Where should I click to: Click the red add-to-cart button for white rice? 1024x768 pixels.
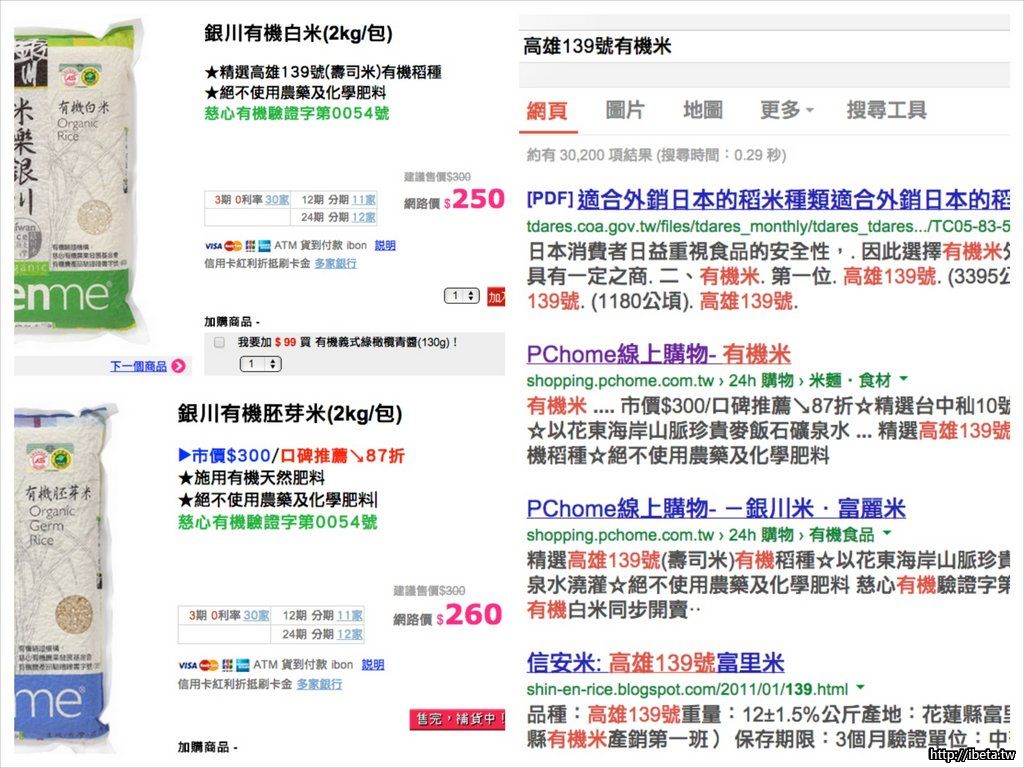(497, 296)
